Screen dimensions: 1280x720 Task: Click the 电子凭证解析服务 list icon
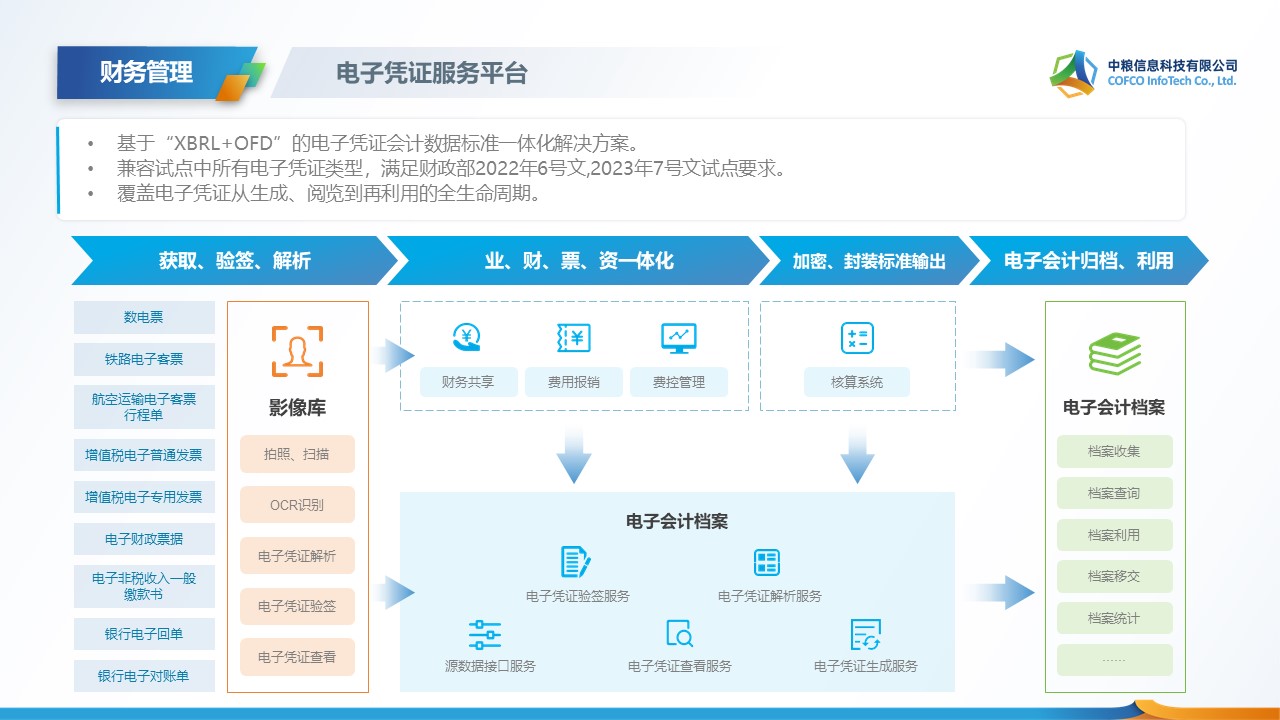(x=767, y=562)
